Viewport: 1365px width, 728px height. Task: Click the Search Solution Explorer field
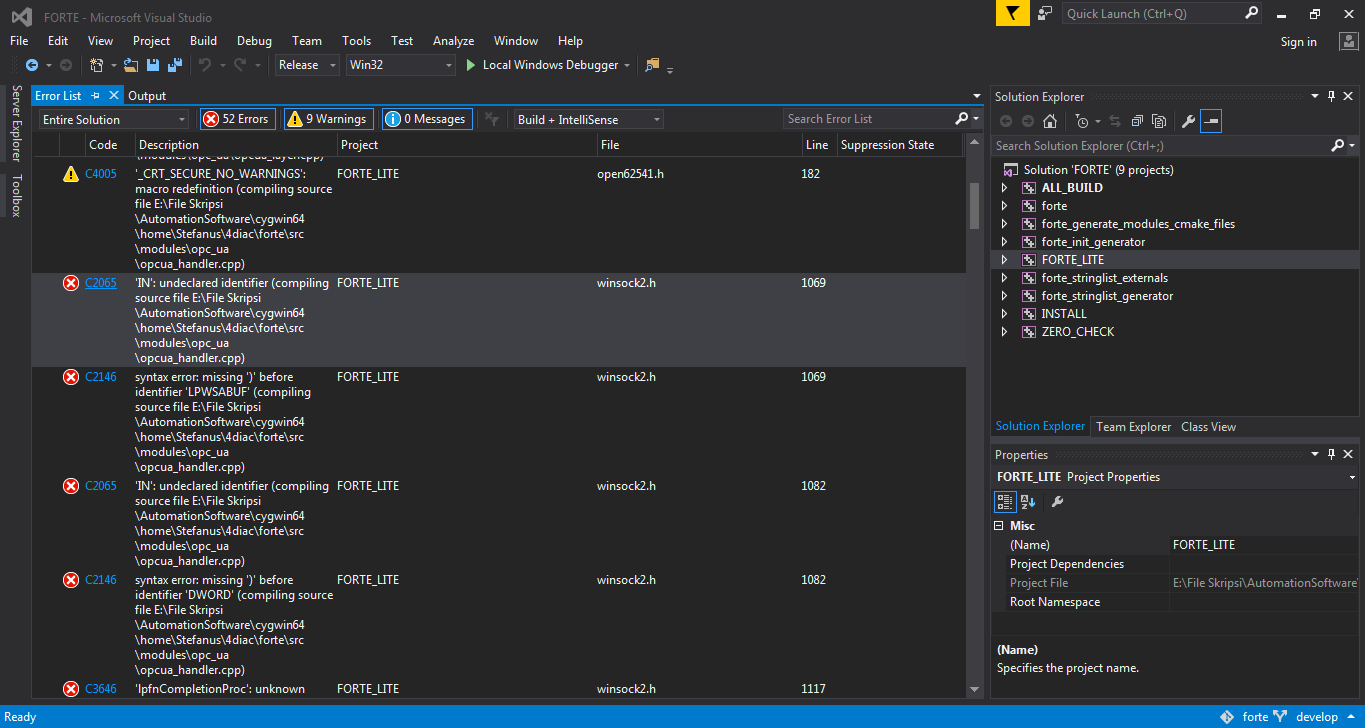pos(1160,146)
